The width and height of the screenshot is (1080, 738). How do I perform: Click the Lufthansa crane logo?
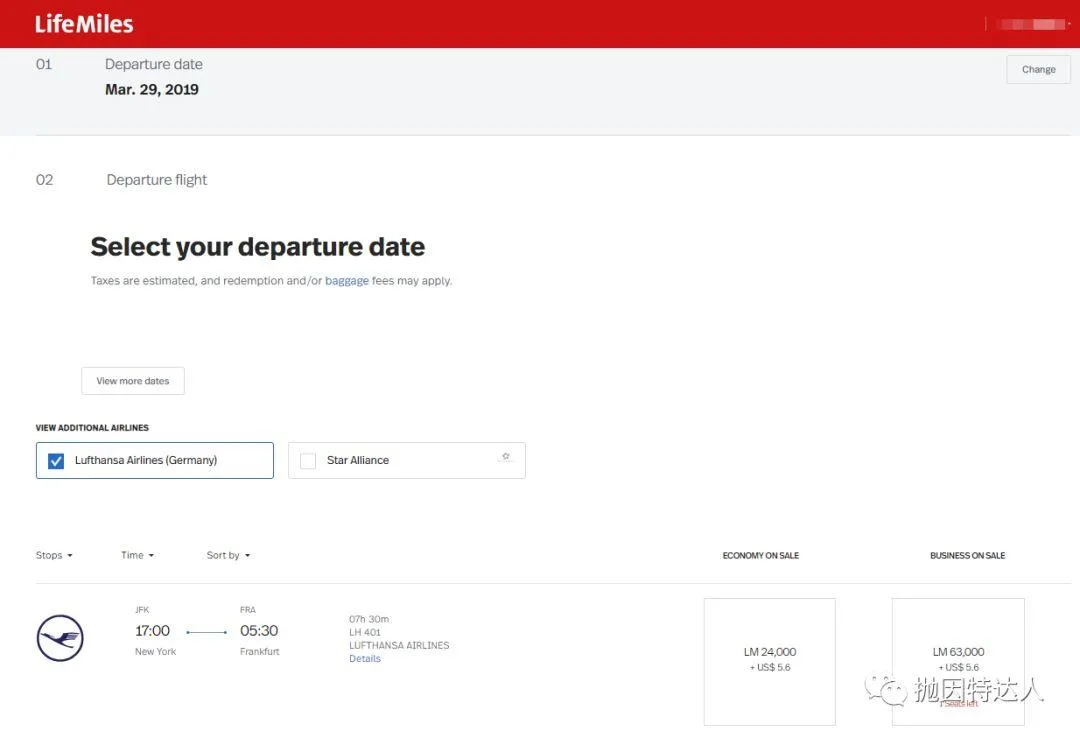[60, 638]
